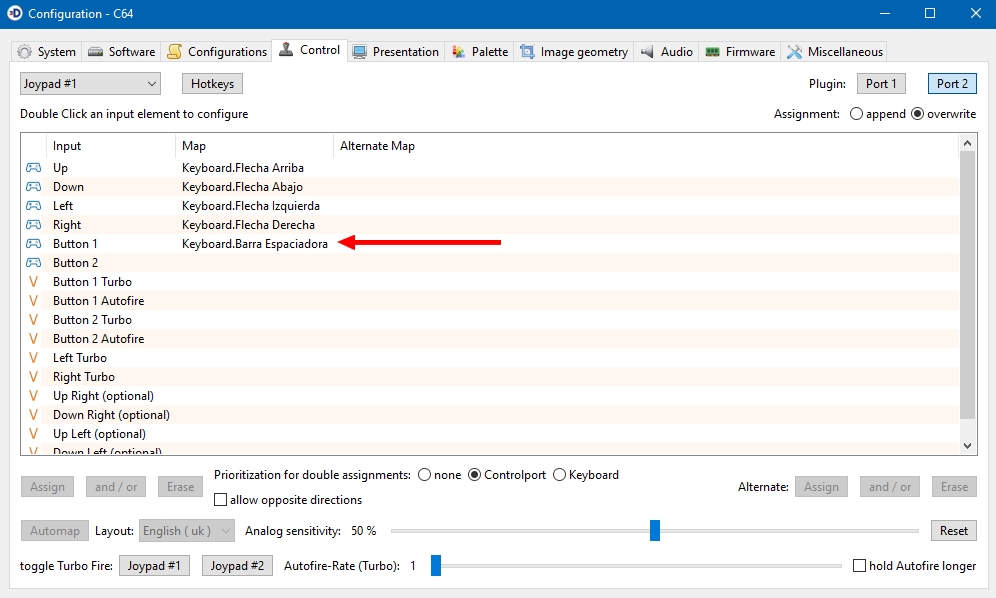
Task: Click the V icon beside Left Turbo
Action: point(34,358)
